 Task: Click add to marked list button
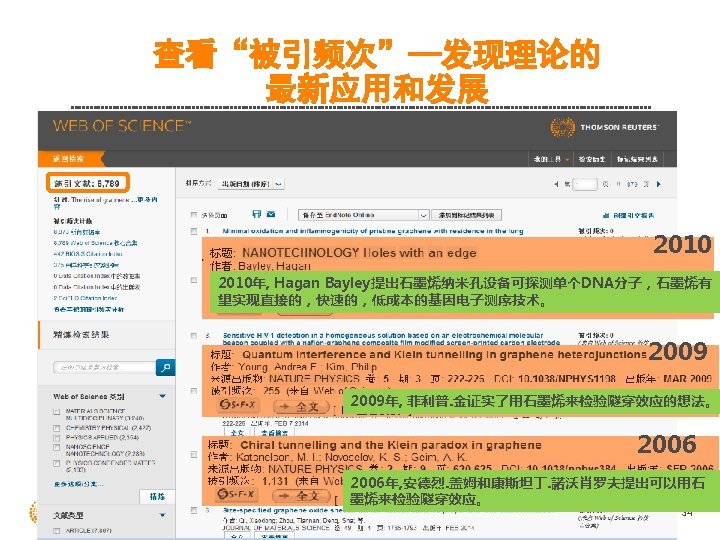pos(466,215)
